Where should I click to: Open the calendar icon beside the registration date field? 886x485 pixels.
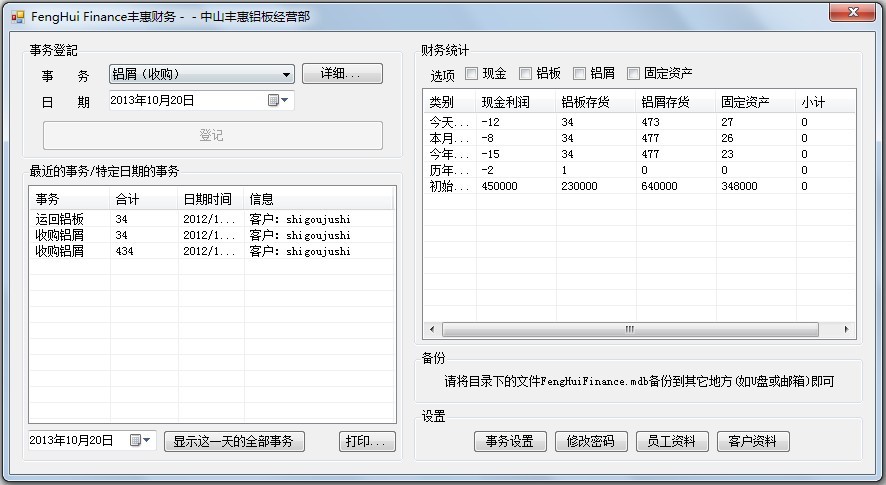[x=273, y=101]
